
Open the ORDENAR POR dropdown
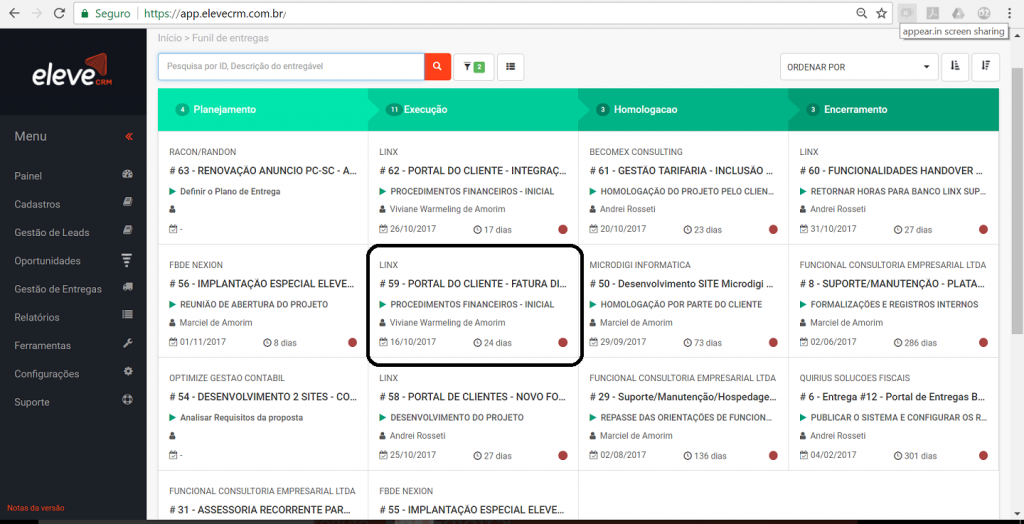coord(859,67)
